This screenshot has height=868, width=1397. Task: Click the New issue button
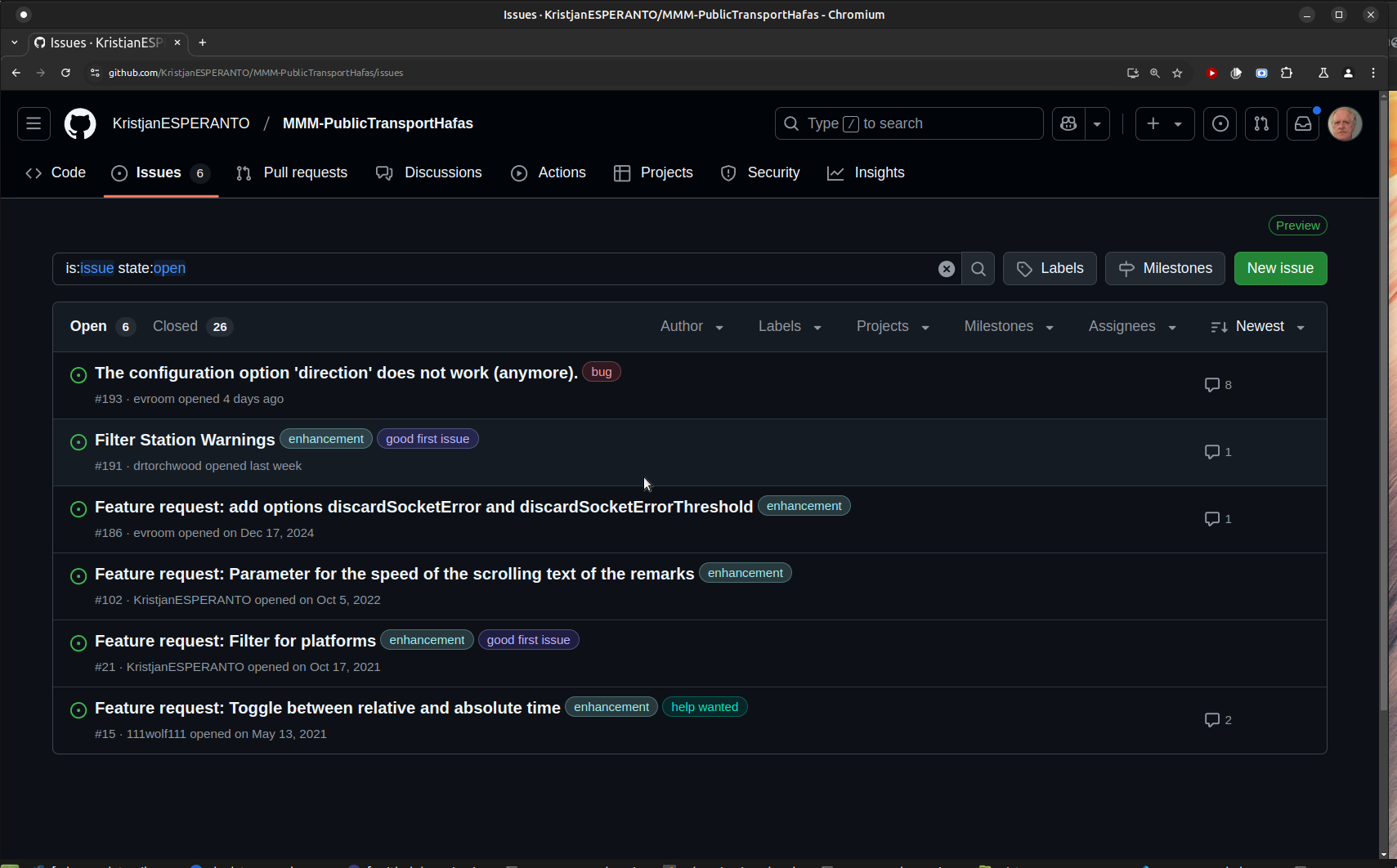coord(1280,269)
